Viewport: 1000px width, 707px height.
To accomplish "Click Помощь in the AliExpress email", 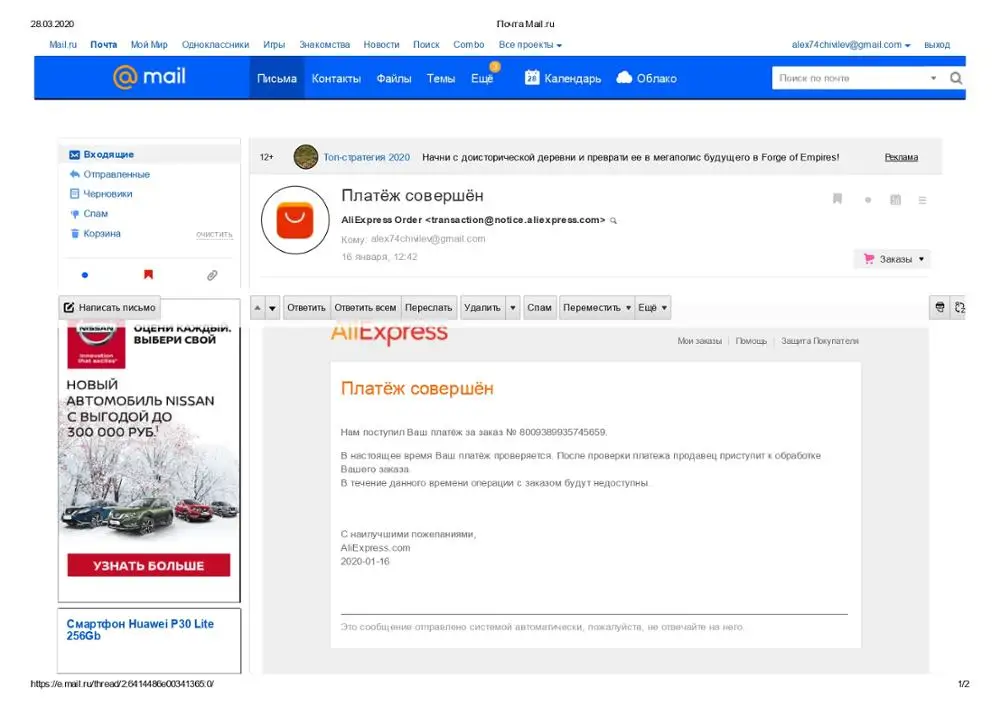I will (x=751, y=341).
